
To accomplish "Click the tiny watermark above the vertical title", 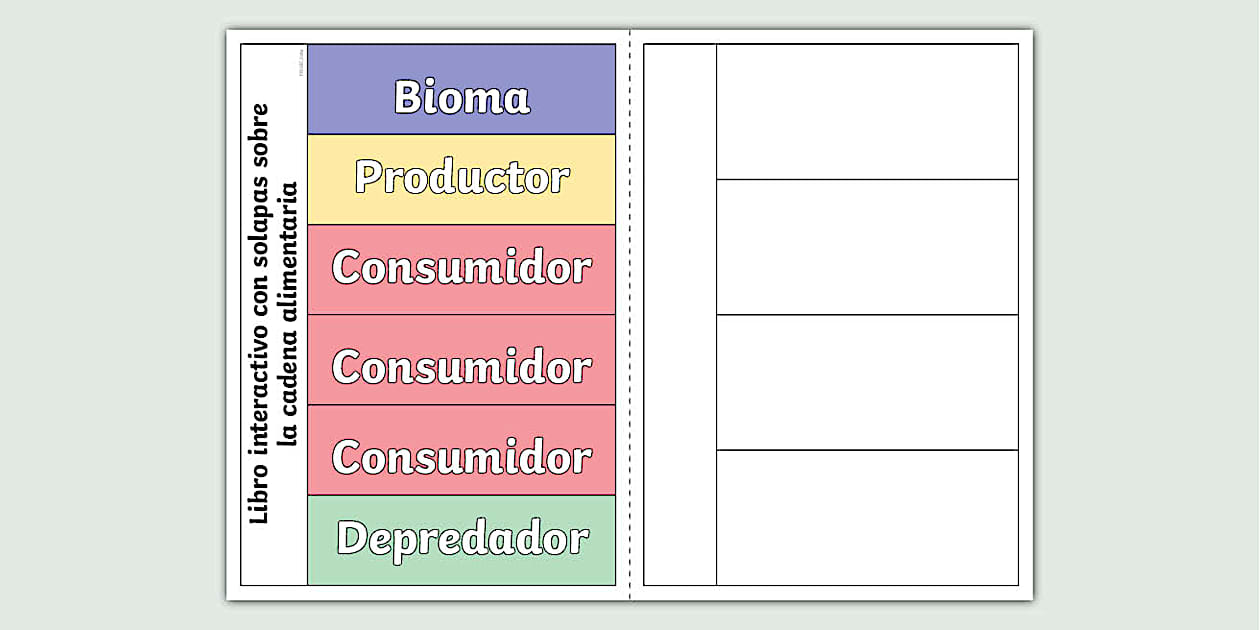I will tap(300, 64).
